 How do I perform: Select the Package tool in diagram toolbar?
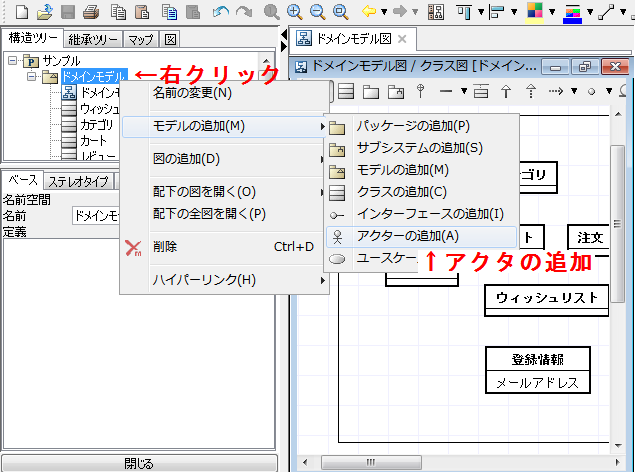coord(371,91)
